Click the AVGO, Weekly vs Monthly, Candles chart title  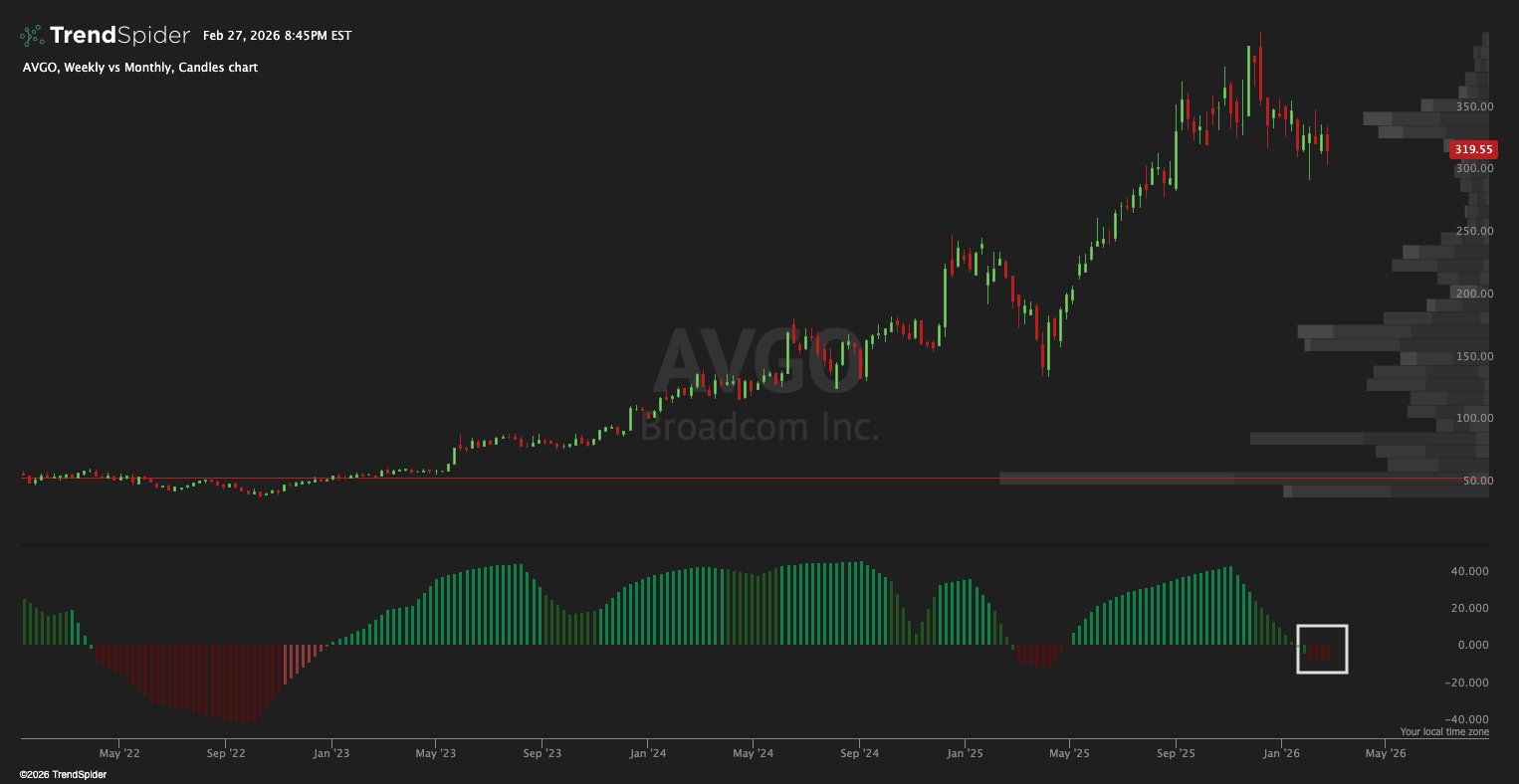tap(139, 68)
